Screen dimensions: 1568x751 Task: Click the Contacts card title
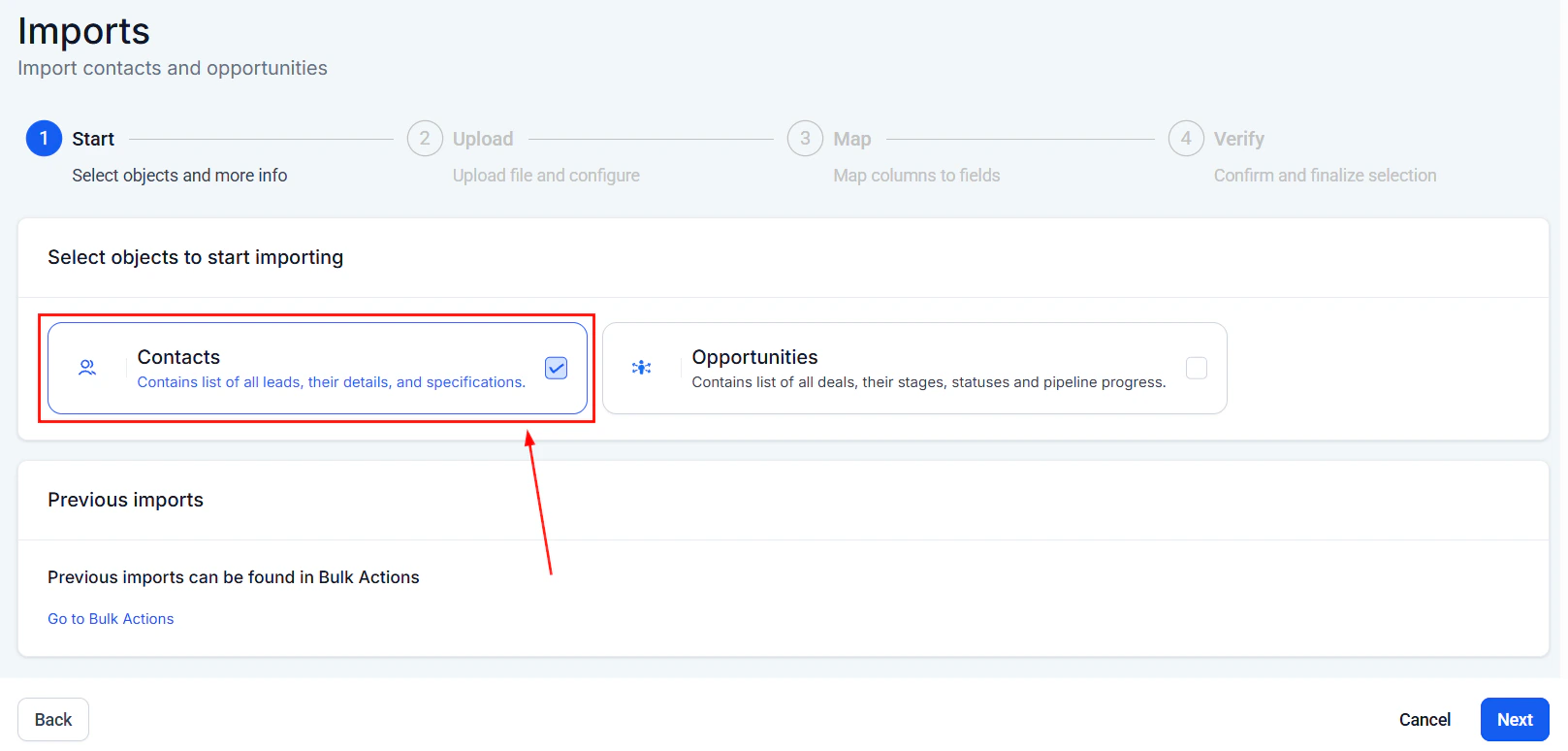178,357
